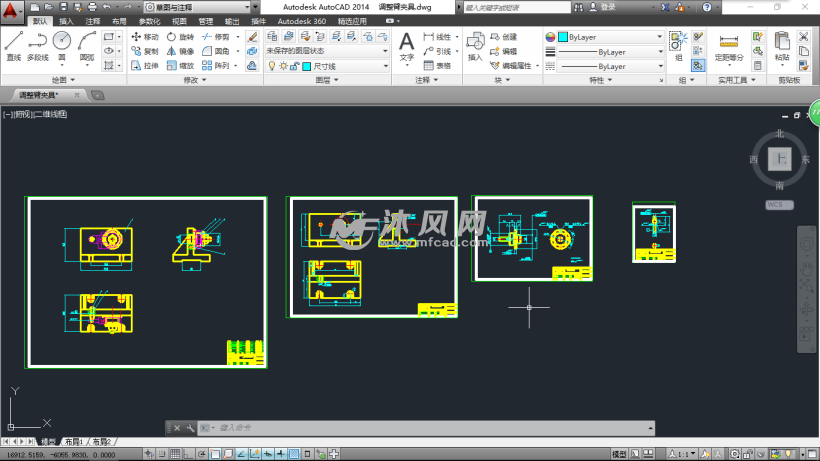Select the Line (直线) drawing tool
Image resolution: width=820 pixels, height=461 pixels.
click(x=14, y=46)
